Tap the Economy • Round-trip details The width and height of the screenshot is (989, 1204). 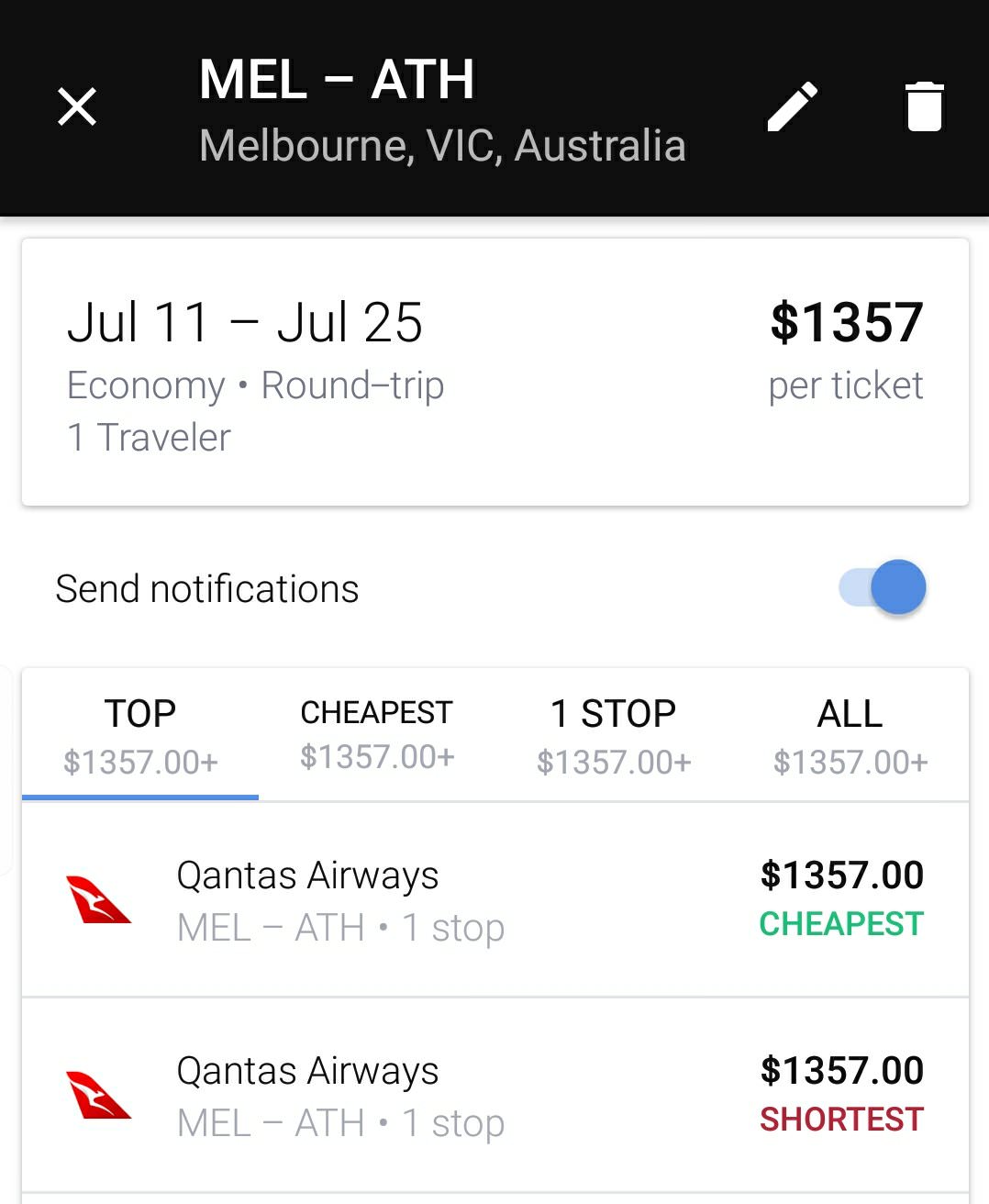255,385
